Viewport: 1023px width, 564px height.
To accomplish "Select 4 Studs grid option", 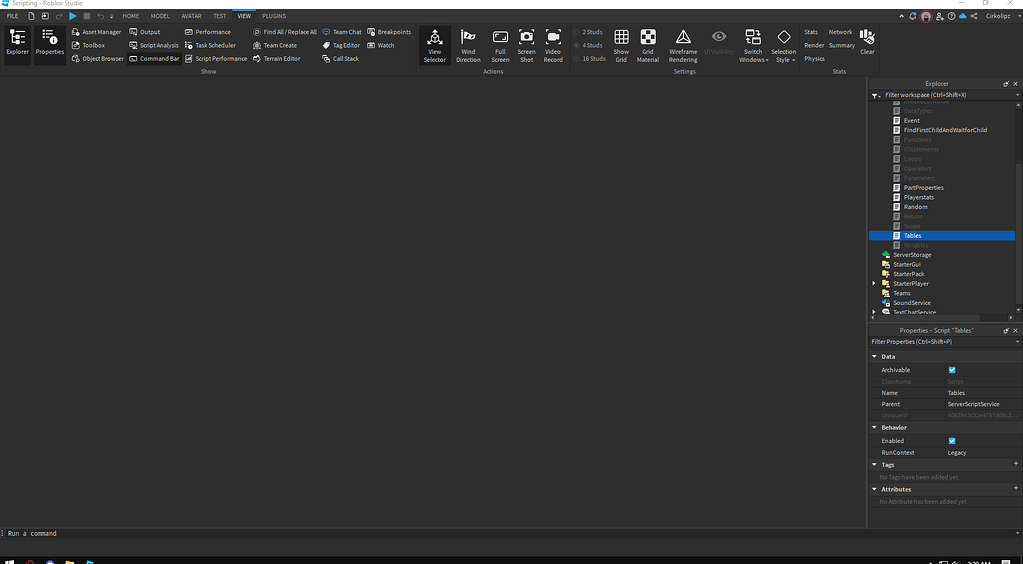I will tap(588, 45).
